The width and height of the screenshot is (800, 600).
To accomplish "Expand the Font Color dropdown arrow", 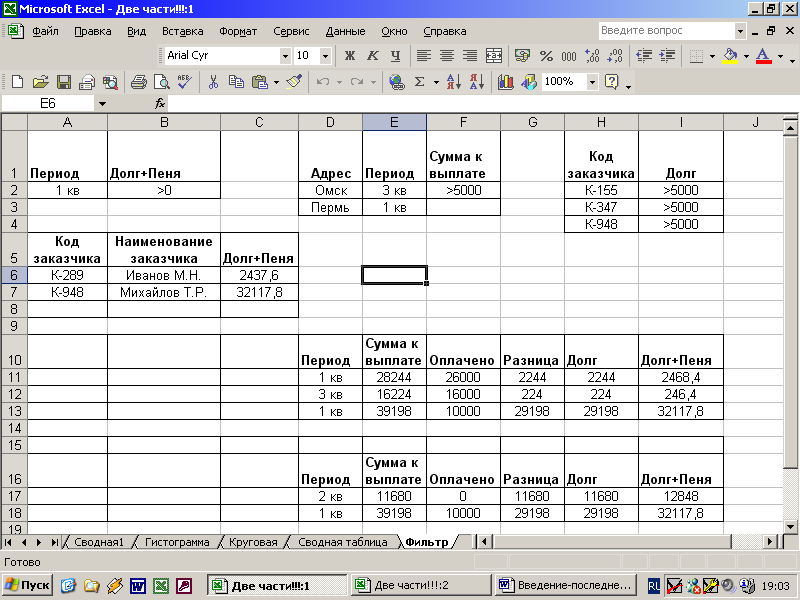I will (780, 56).
